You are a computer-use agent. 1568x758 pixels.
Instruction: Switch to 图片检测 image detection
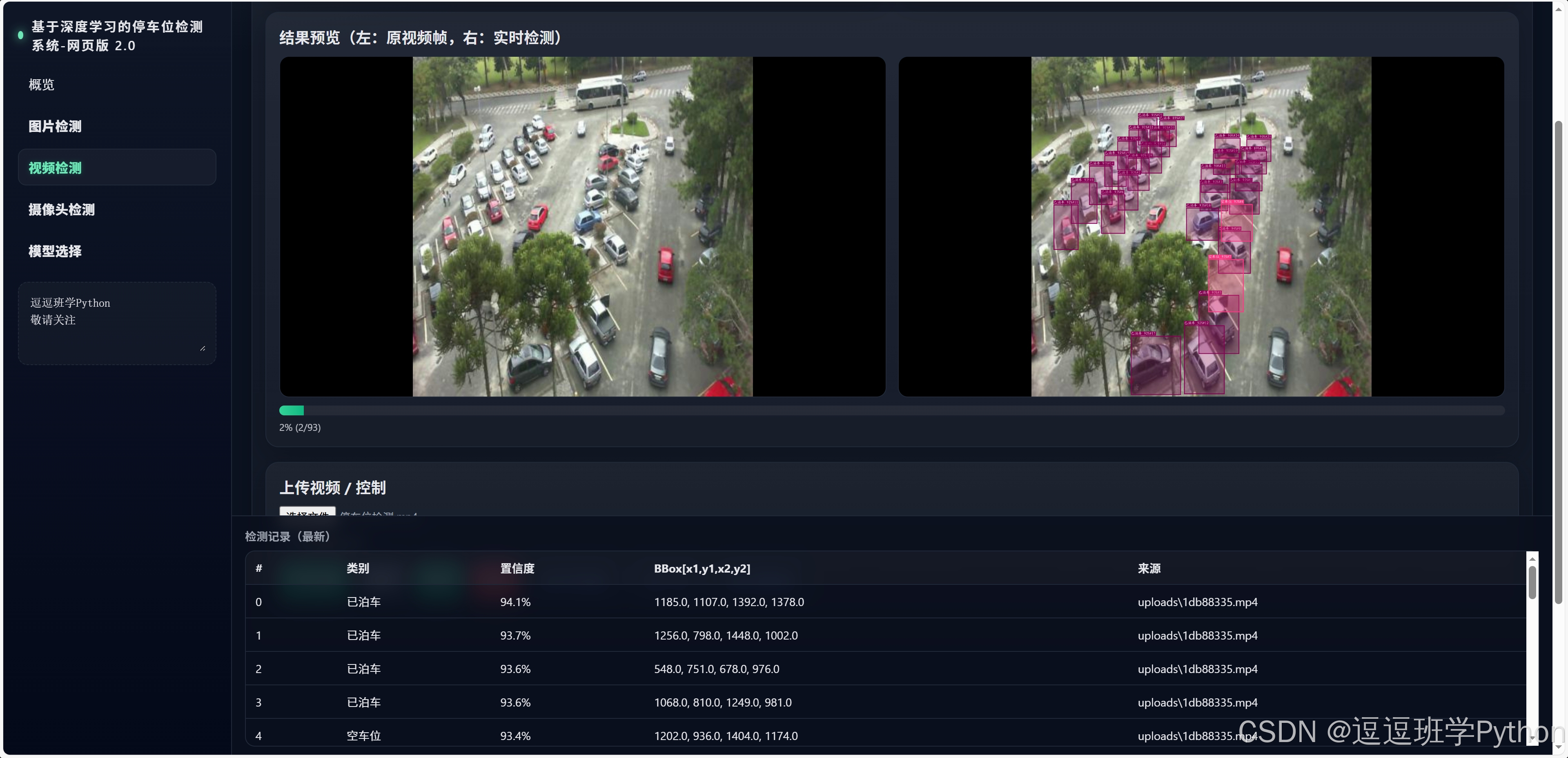tap(55, 126)
